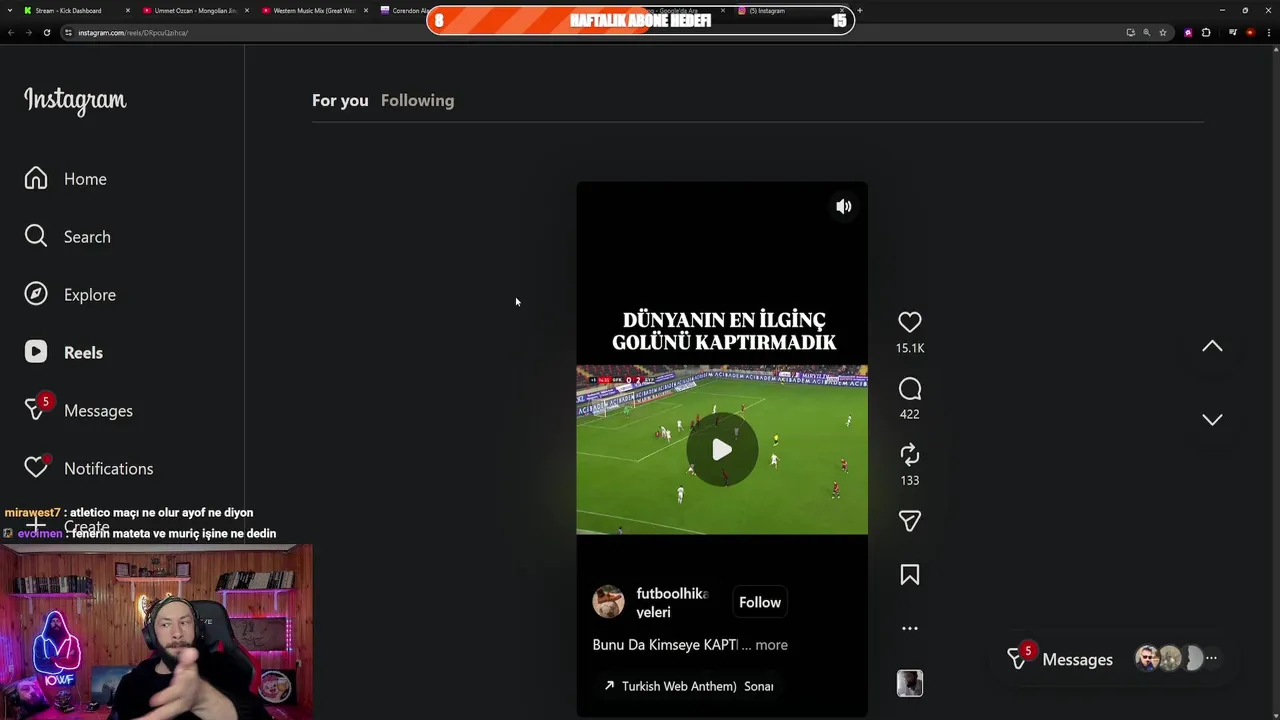Open the browser three-dot menu
The width and height of the screenshot is (1280, 720).
[1269, 33]
